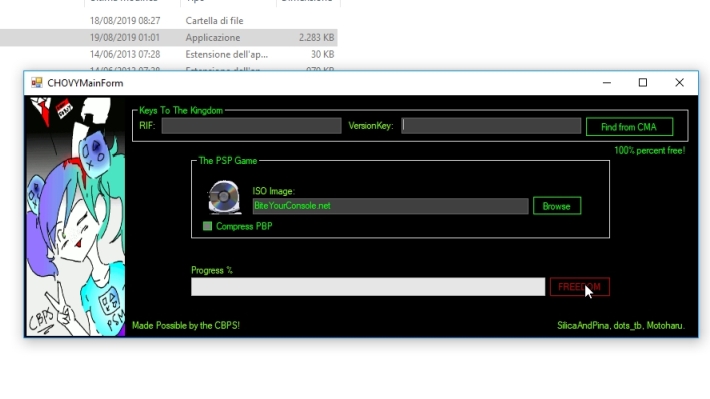Click the CHOVYMainForm title bar app icon
Image resolution: width=710 pixels, height=399 pixels.
[x=37, y=82]
